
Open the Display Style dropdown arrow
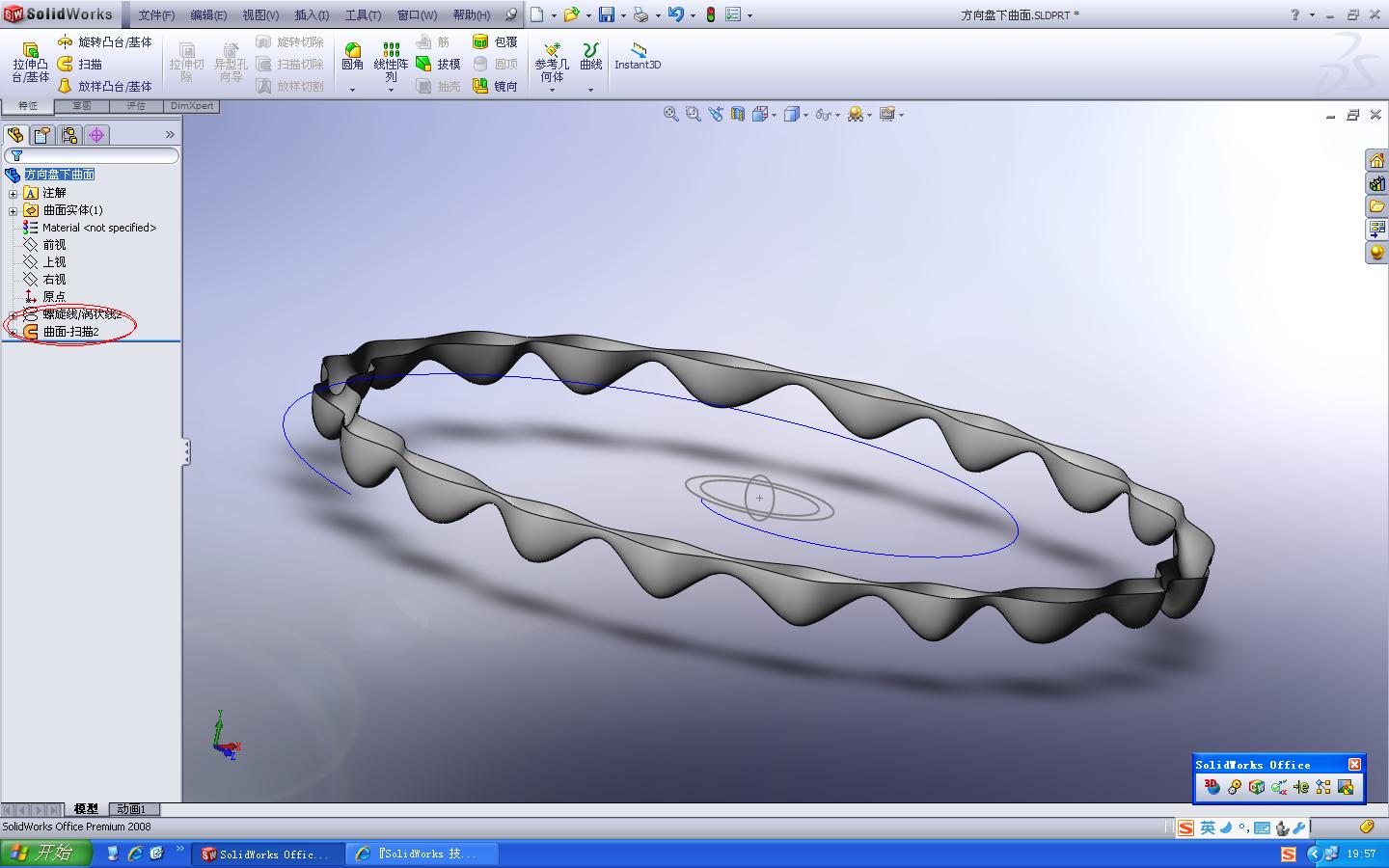coord(805,115)
